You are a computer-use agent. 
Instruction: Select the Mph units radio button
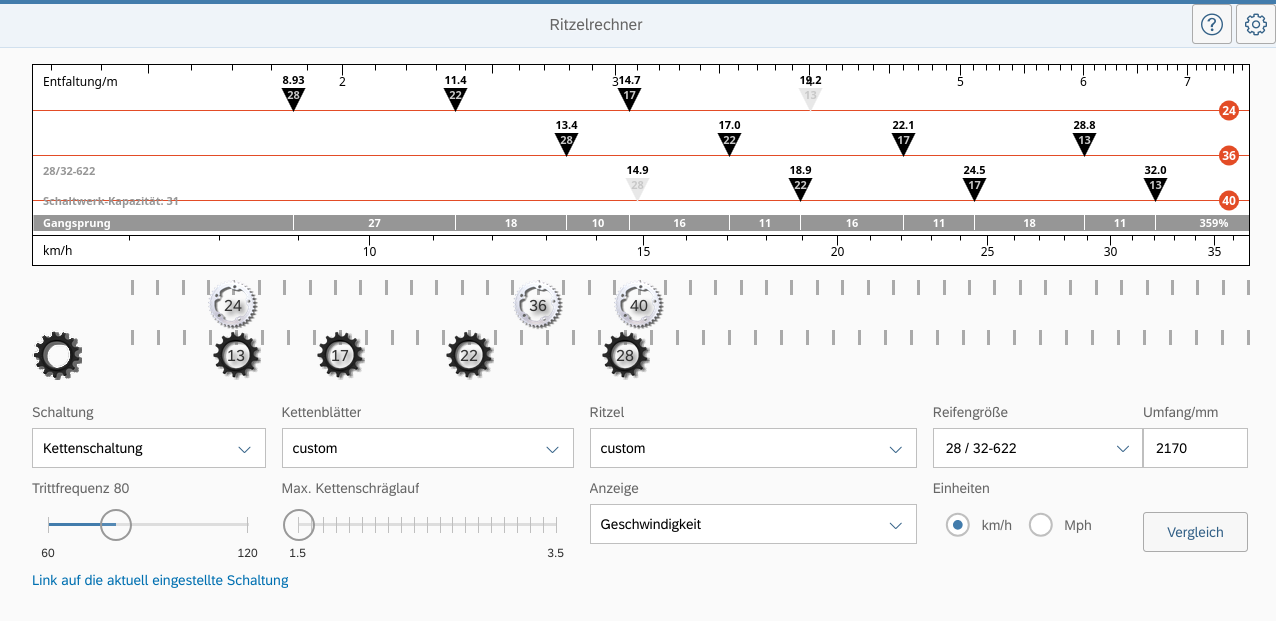click(1041, 525)
